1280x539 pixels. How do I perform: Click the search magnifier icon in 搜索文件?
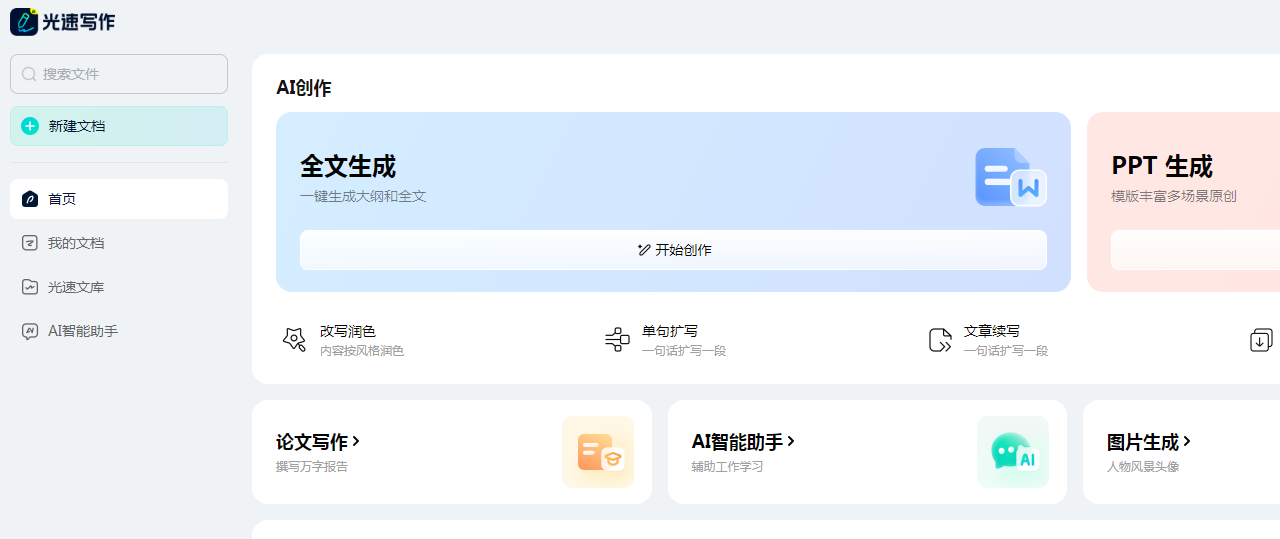pyautogui.click(x=29, y=74)
